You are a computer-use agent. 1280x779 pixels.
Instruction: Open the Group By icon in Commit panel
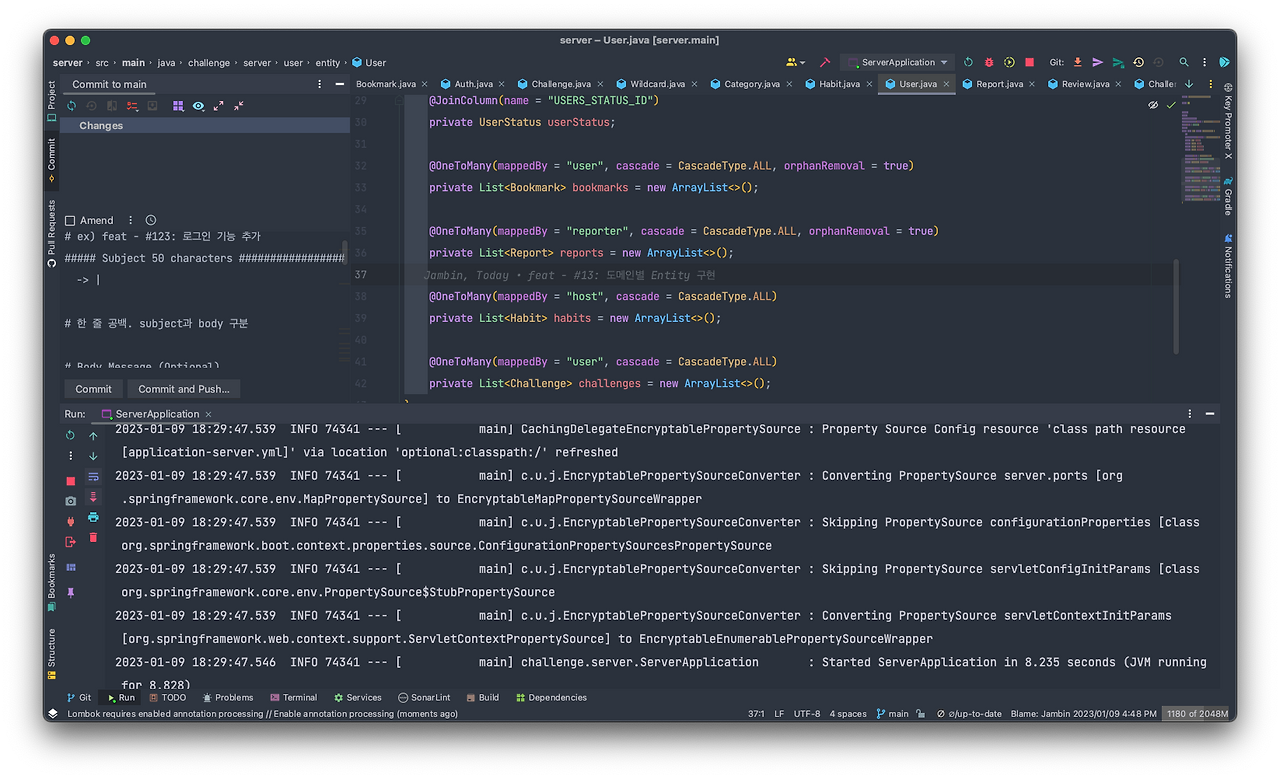coord(178,105)
